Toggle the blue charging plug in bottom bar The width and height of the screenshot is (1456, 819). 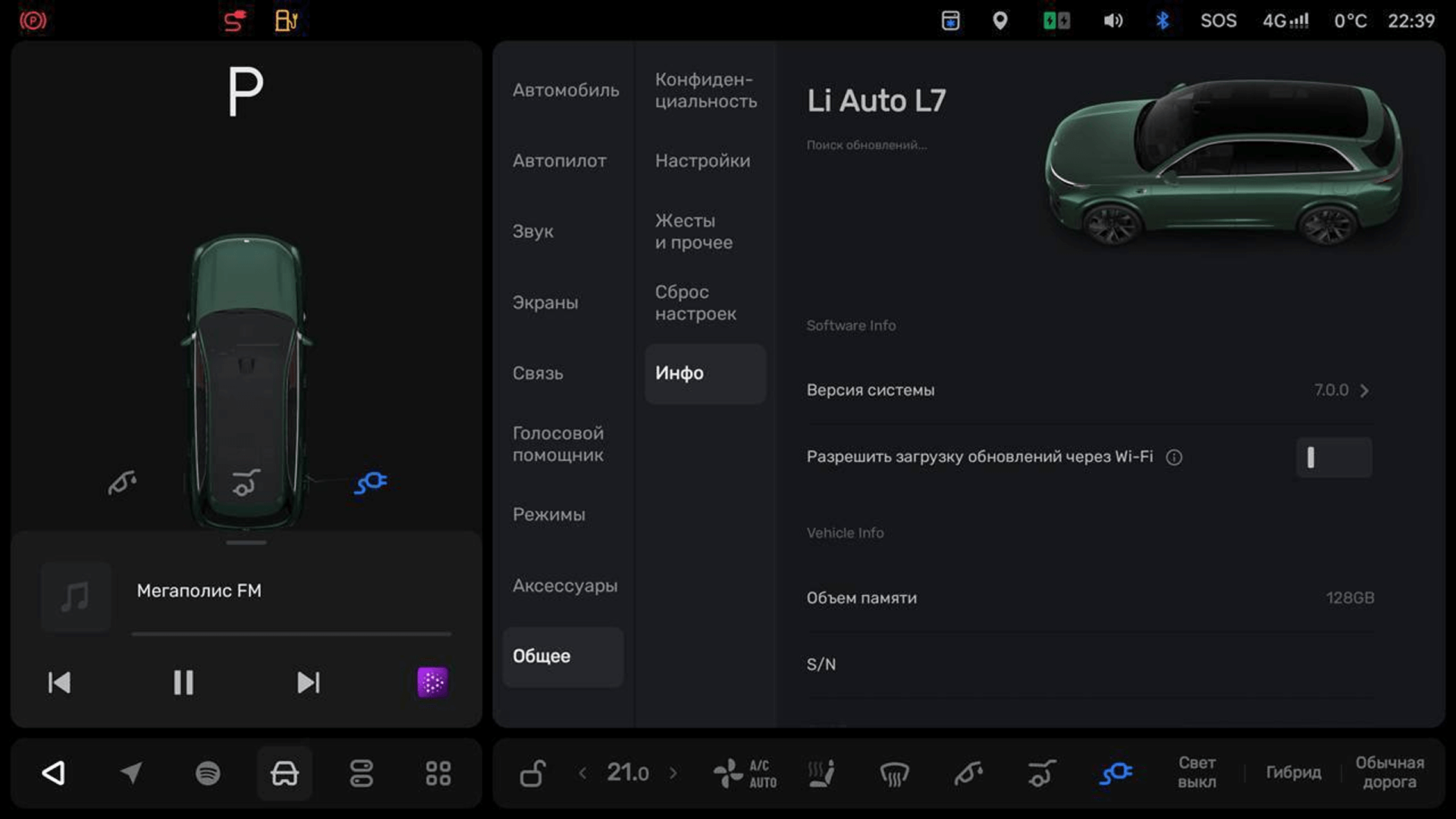1116,773
